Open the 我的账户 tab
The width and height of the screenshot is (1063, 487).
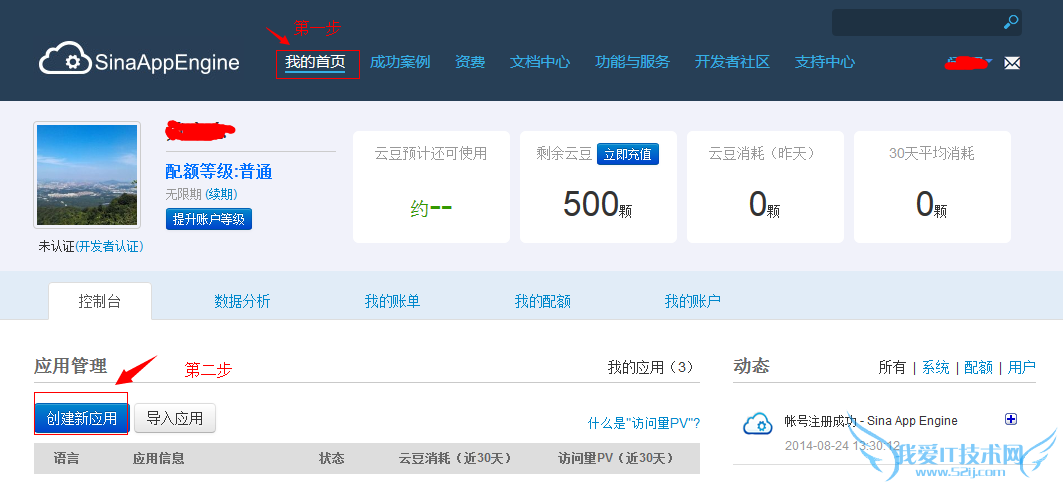[692, 301]
